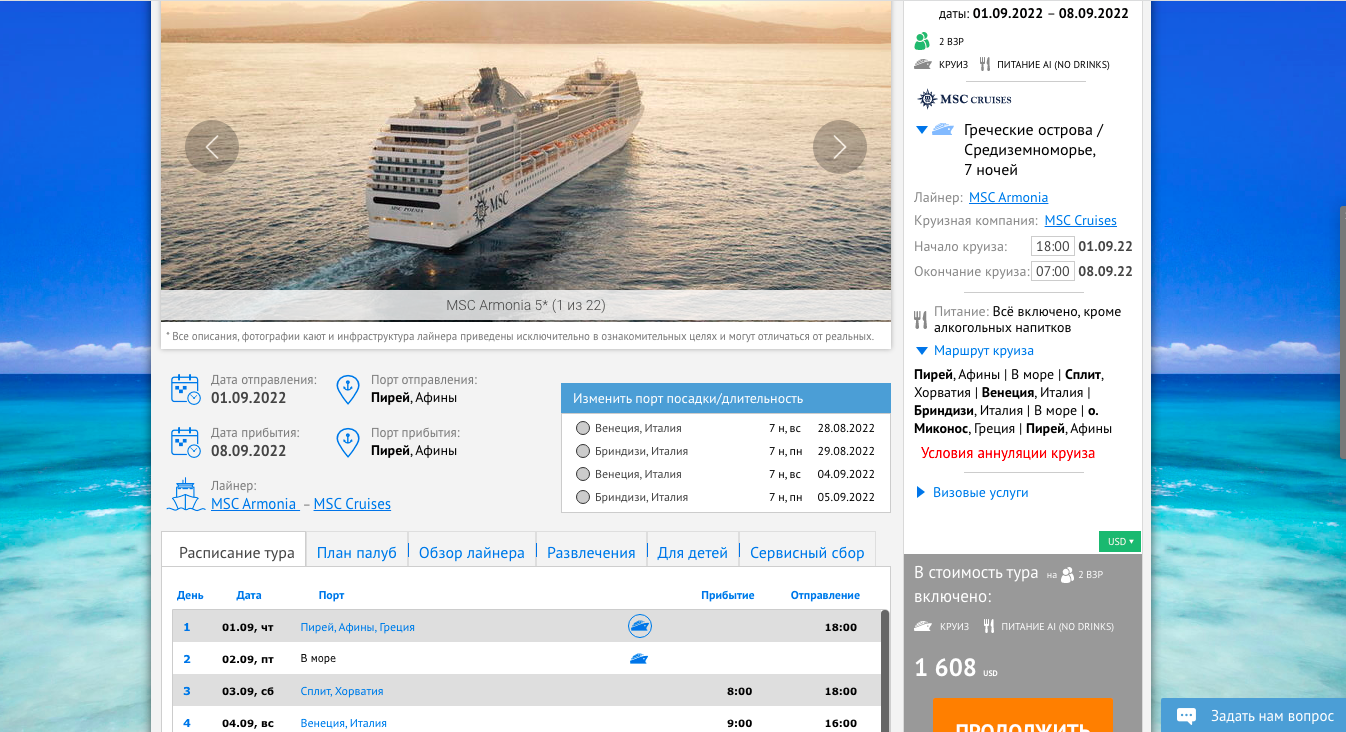Open the Для детей tab
Viewport: 1346px width, 732px height.
click(693, 552)
